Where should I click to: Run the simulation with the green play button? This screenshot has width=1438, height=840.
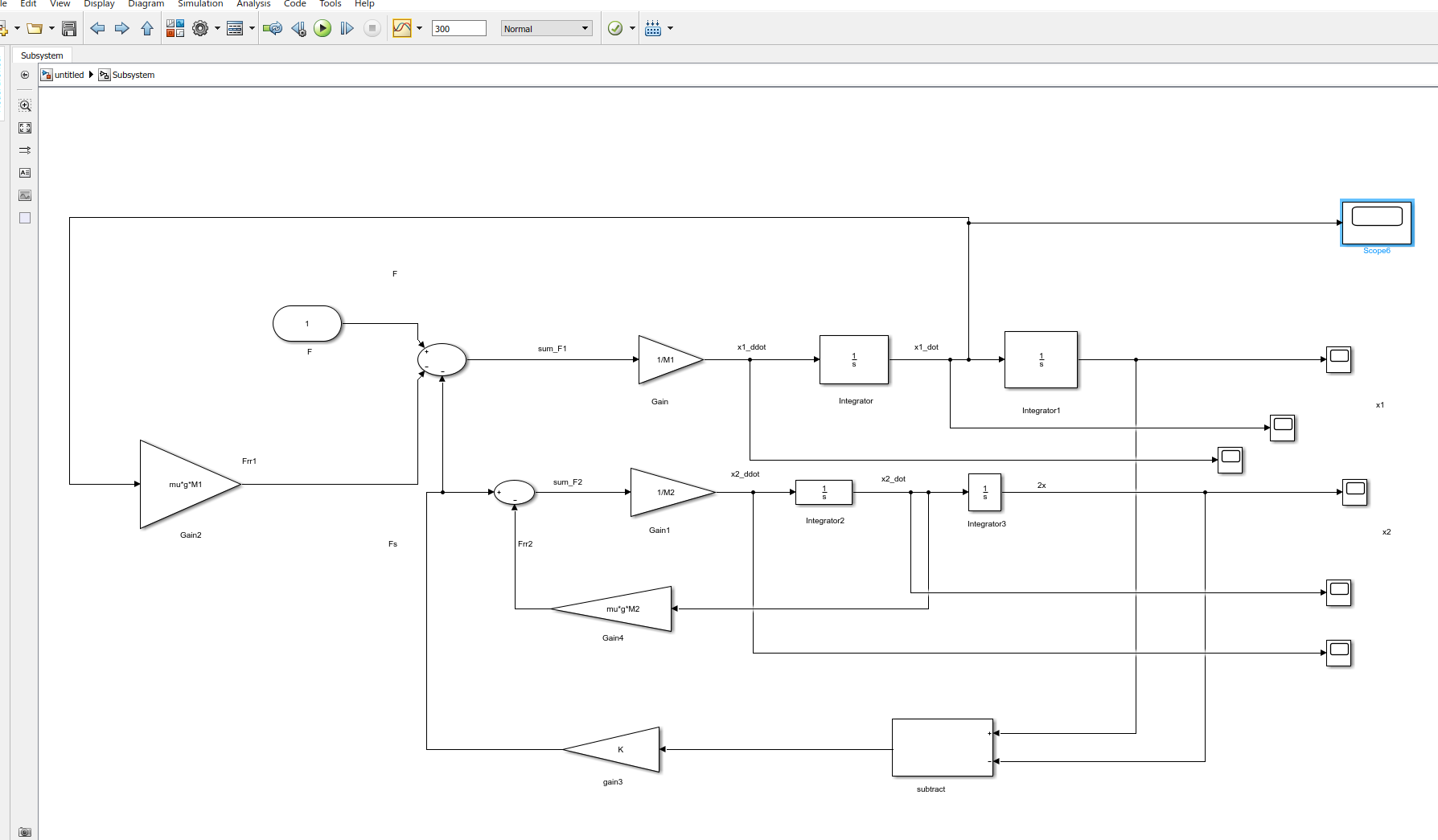323,29
